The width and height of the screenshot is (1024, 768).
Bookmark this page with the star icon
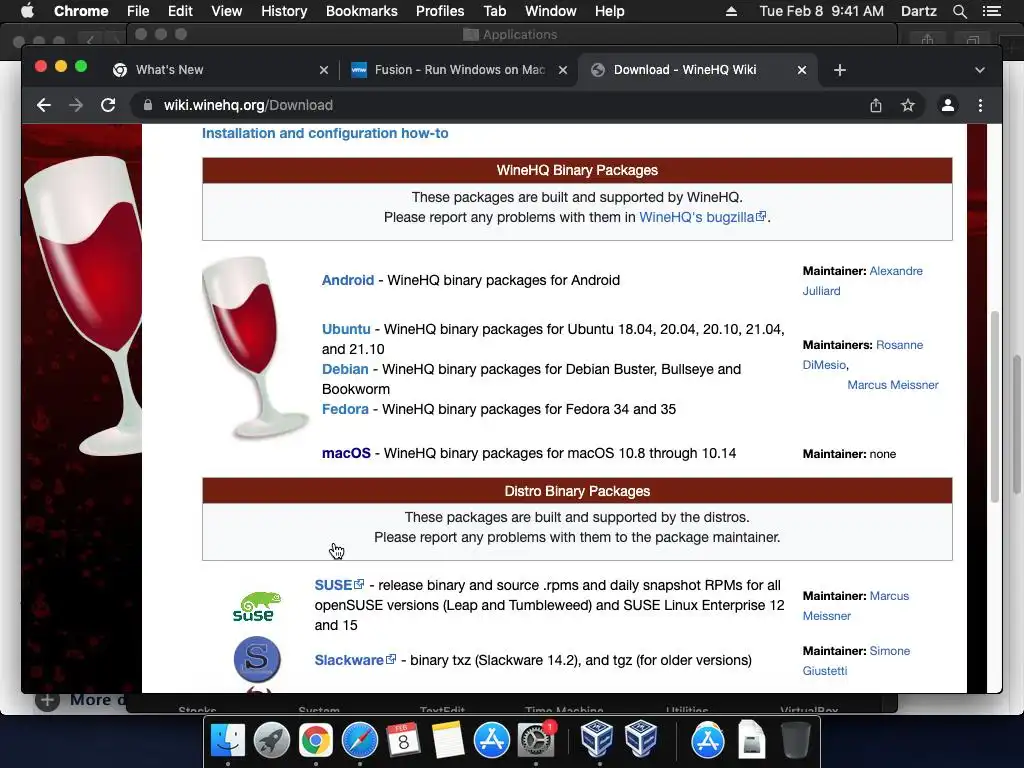tap(908, 105)
